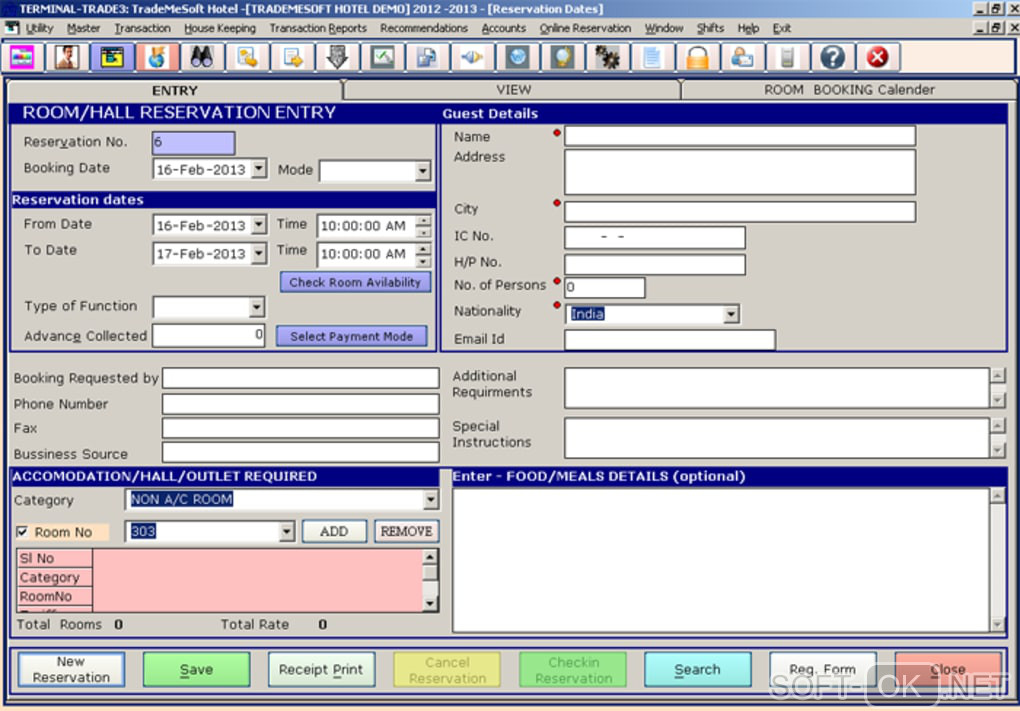Decrease the To Date time with spinner down
This screenshot has width=1020, height=711.
pyautogui.click(x=423, y=261)
